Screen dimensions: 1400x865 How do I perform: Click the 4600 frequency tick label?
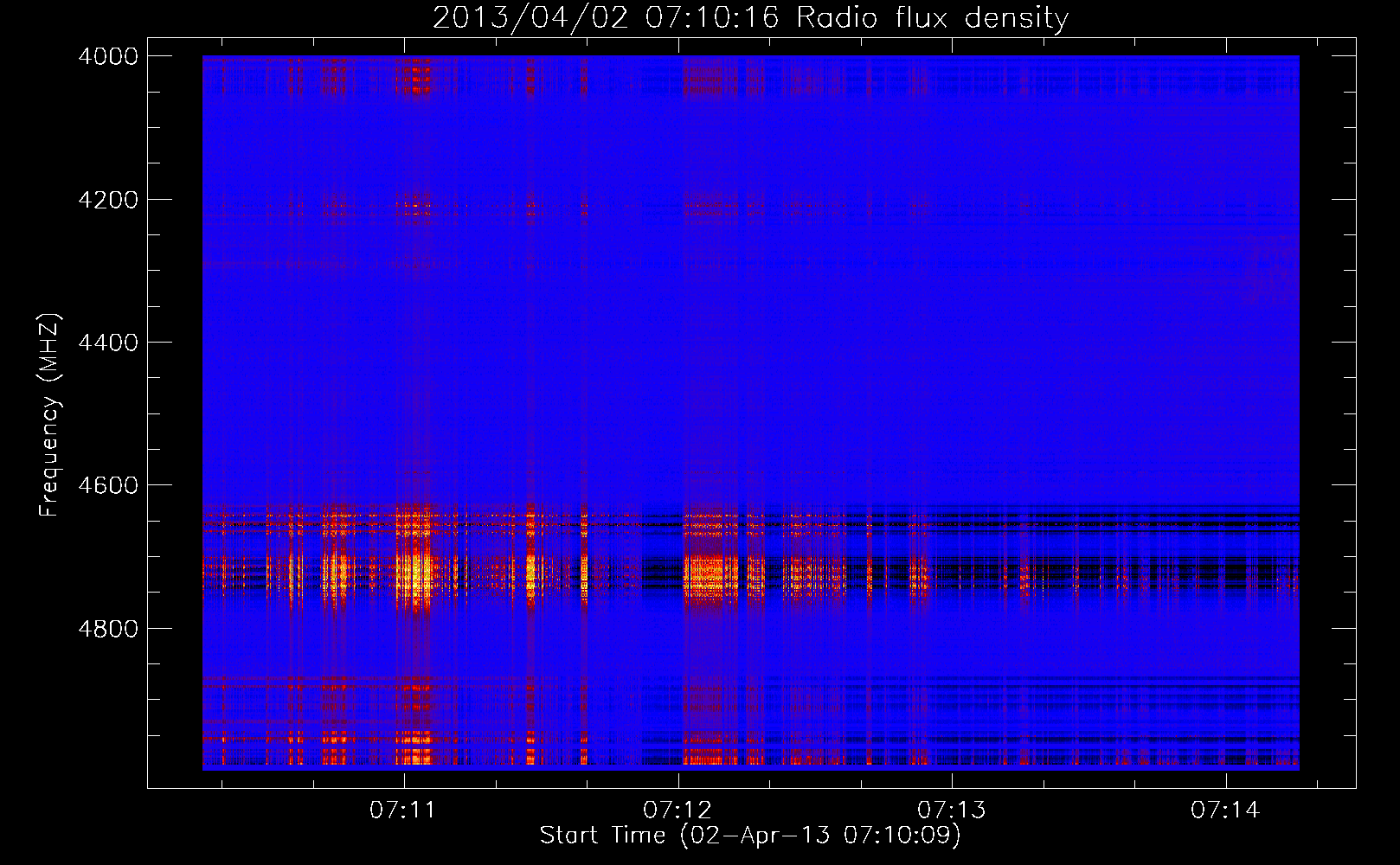(108, 485)
